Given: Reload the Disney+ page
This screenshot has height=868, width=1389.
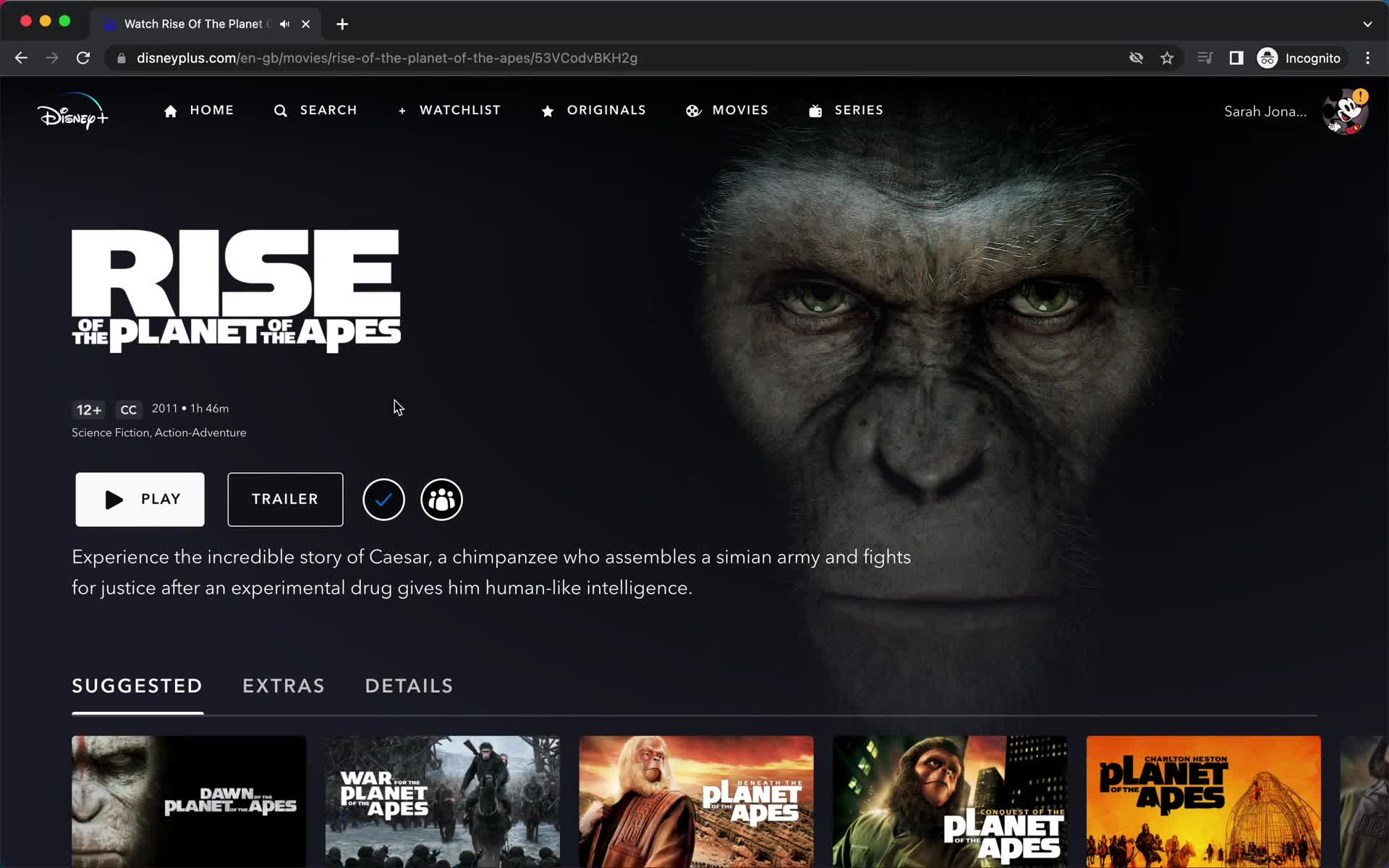Looking at the screenshot, I should click(83, 58).
